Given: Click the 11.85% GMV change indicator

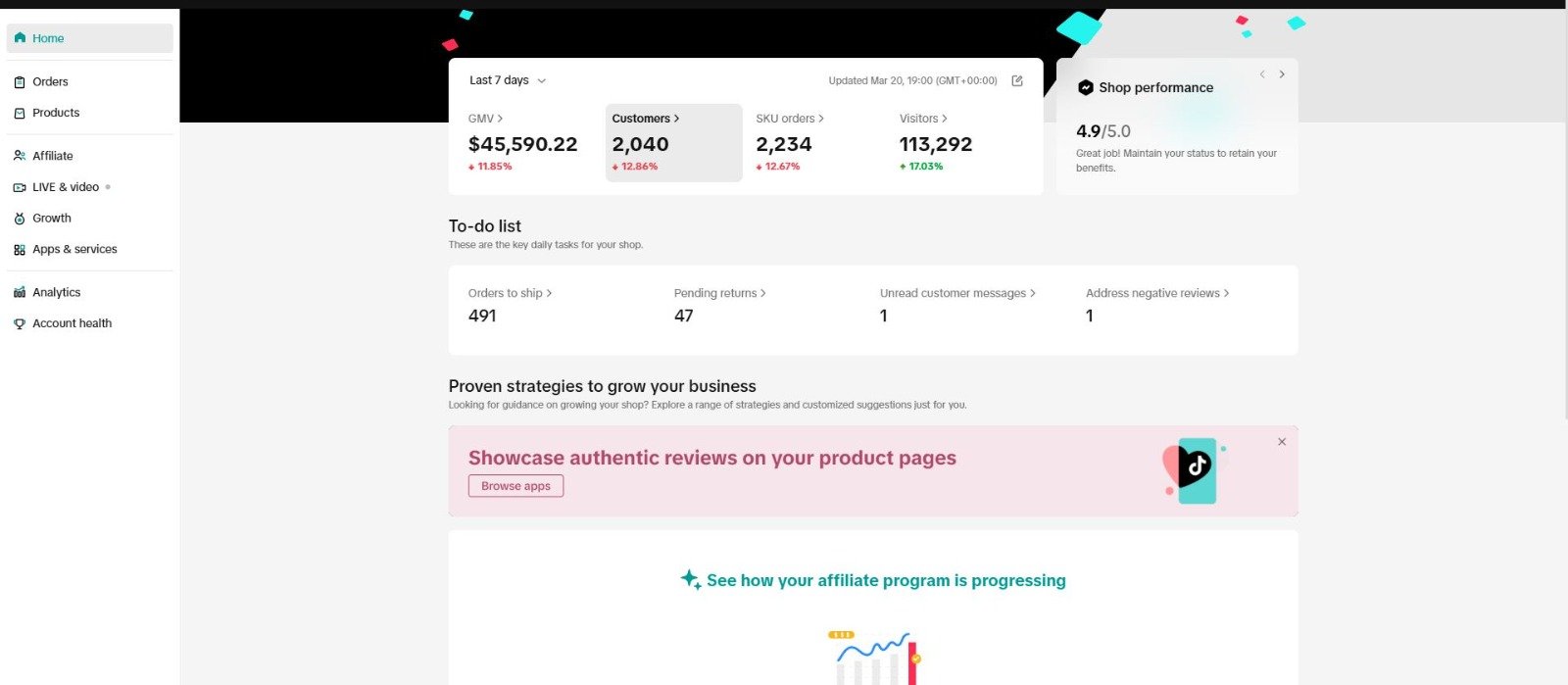Looking at the screenshot, I should 490,167.
